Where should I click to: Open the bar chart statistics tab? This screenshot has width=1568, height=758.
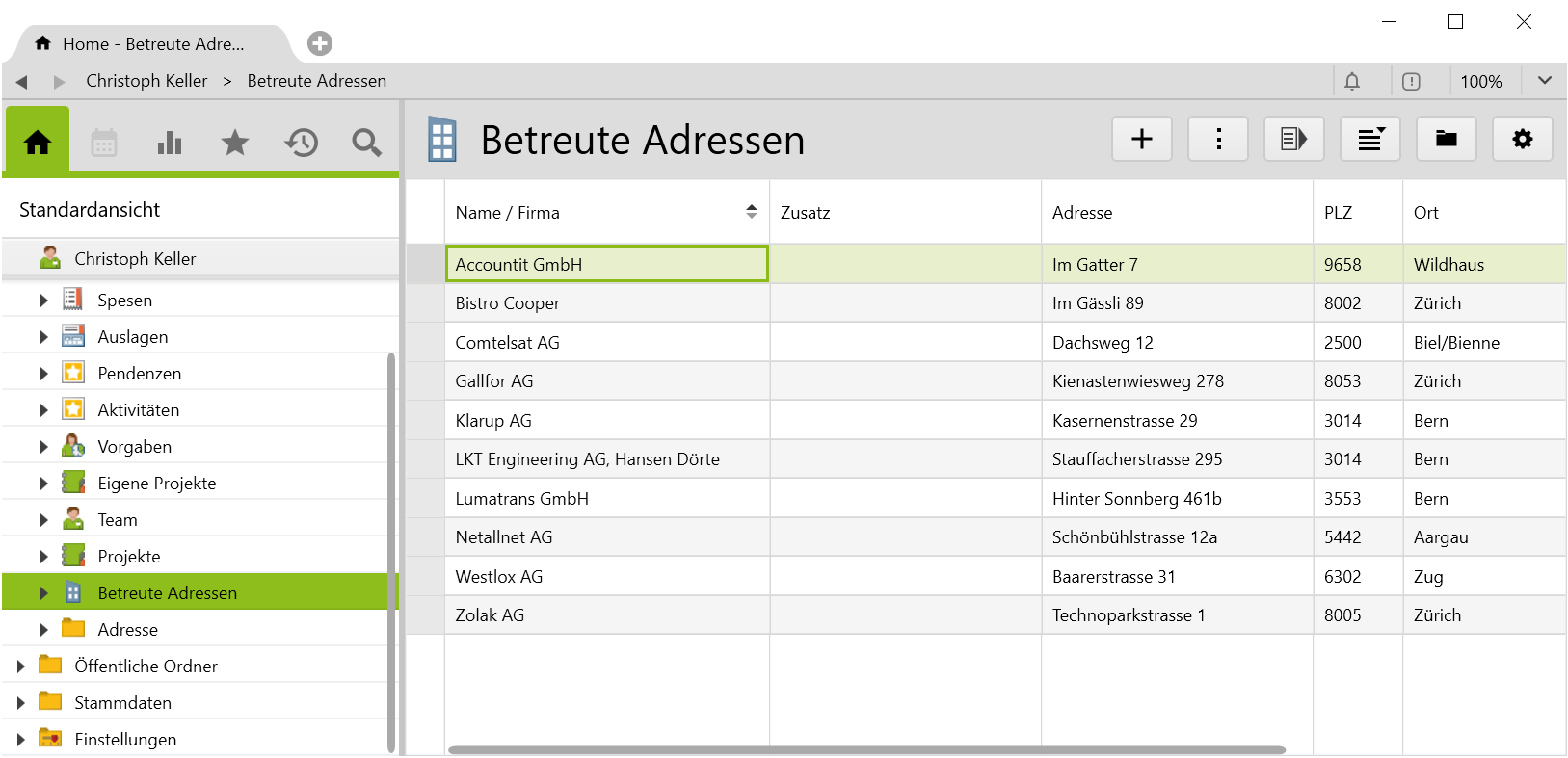[170, 144]
